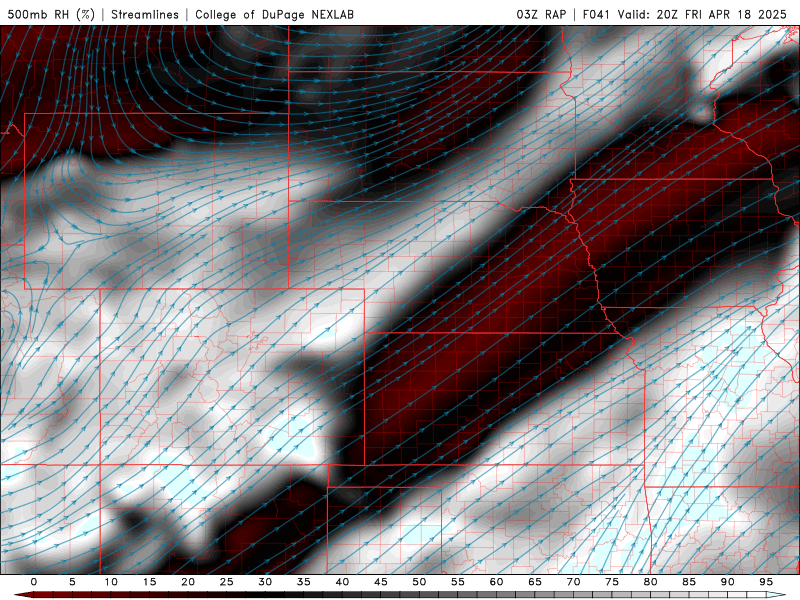
Task: Select the 10 label on the RH scale
Action: 111,582
